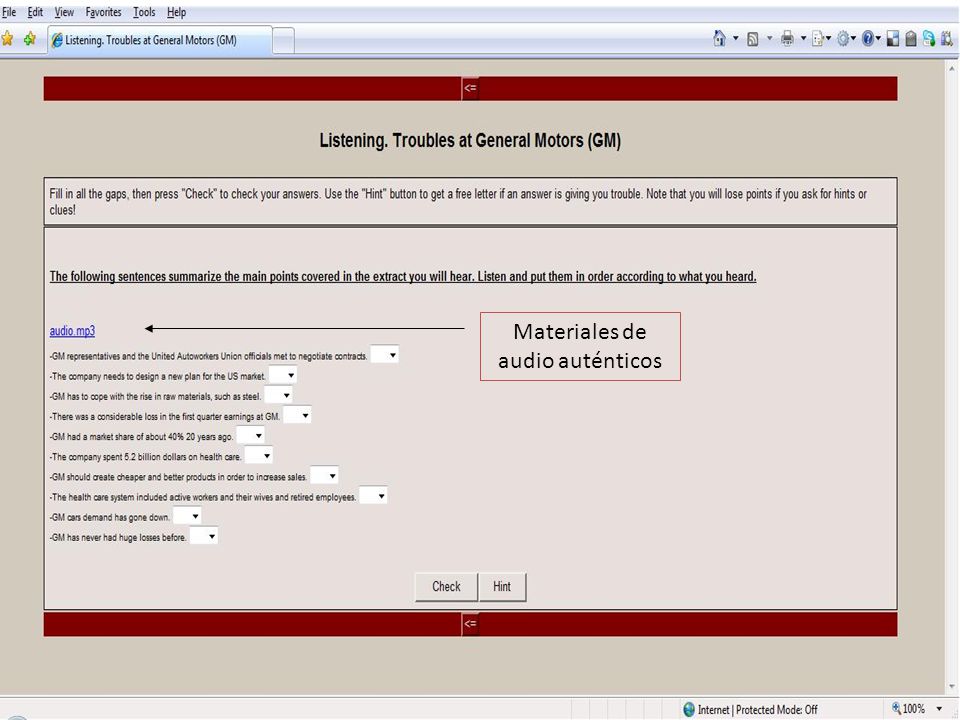Click the 100% zoom level control
The image size is (960, 720).
[909, 708]
